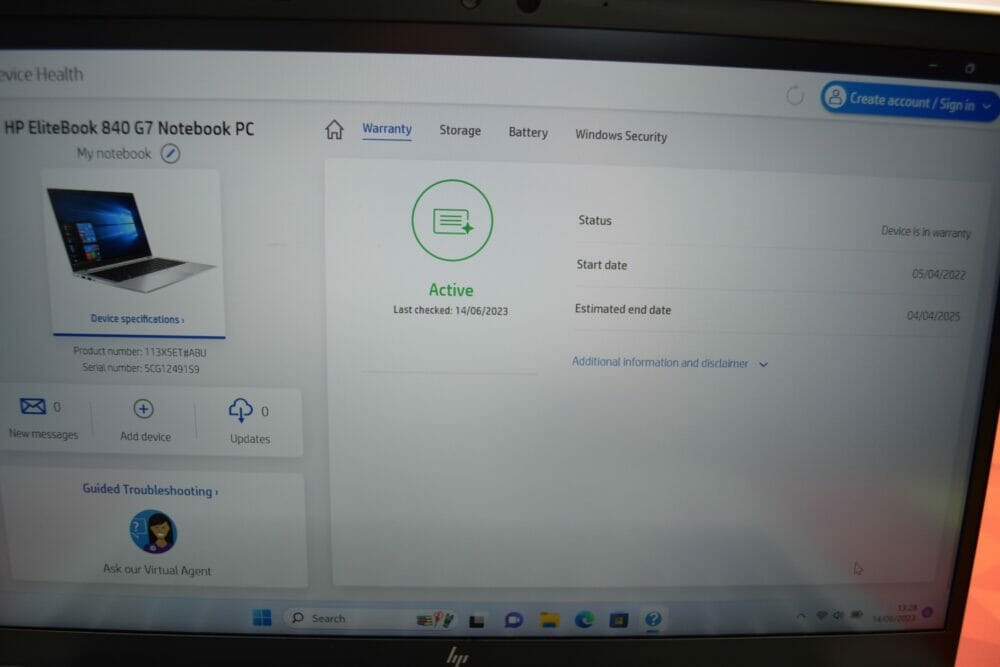Select Ask our Virtual Agent text
Screen dimensions: 1000x667
[x=157, y=569]
